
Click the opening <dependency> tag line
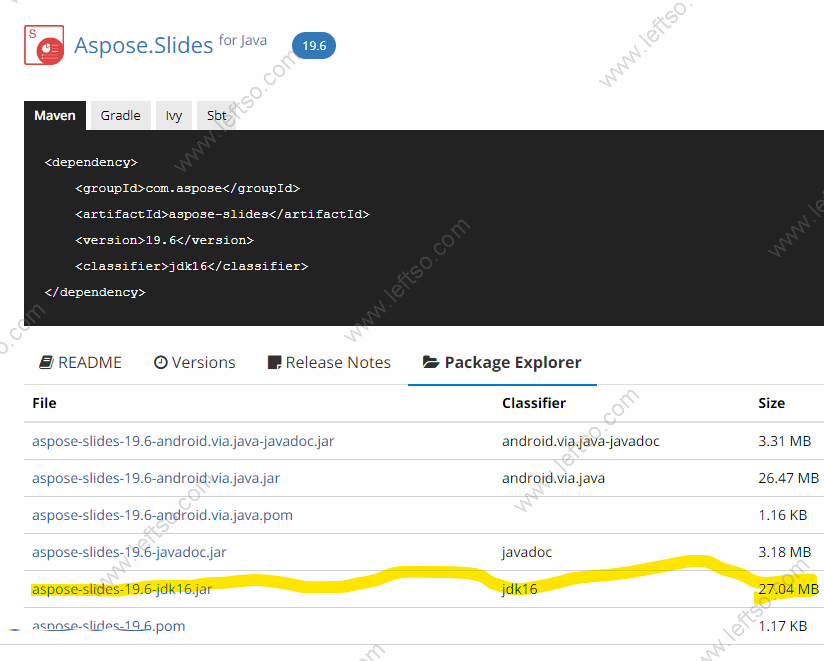pyautogui.click(x=91, y=162)
